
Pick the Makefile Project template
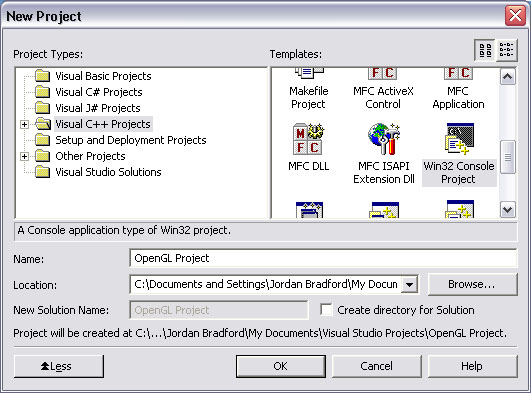click(308, 89)
